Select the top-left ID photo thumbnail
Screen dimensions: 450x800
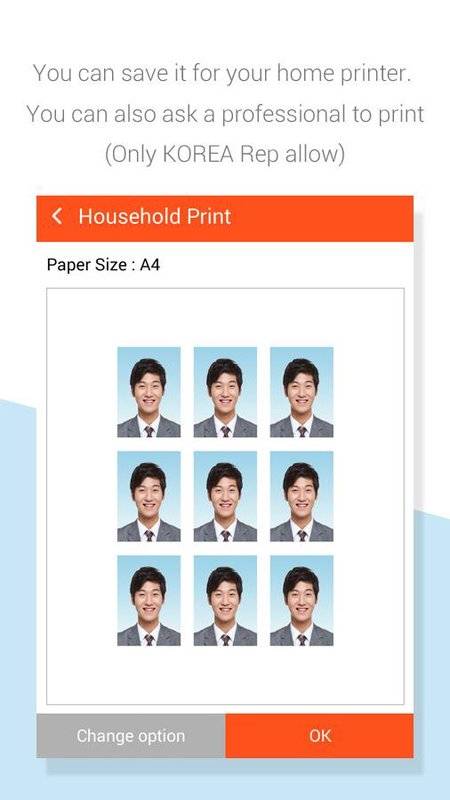coord(148,392)
